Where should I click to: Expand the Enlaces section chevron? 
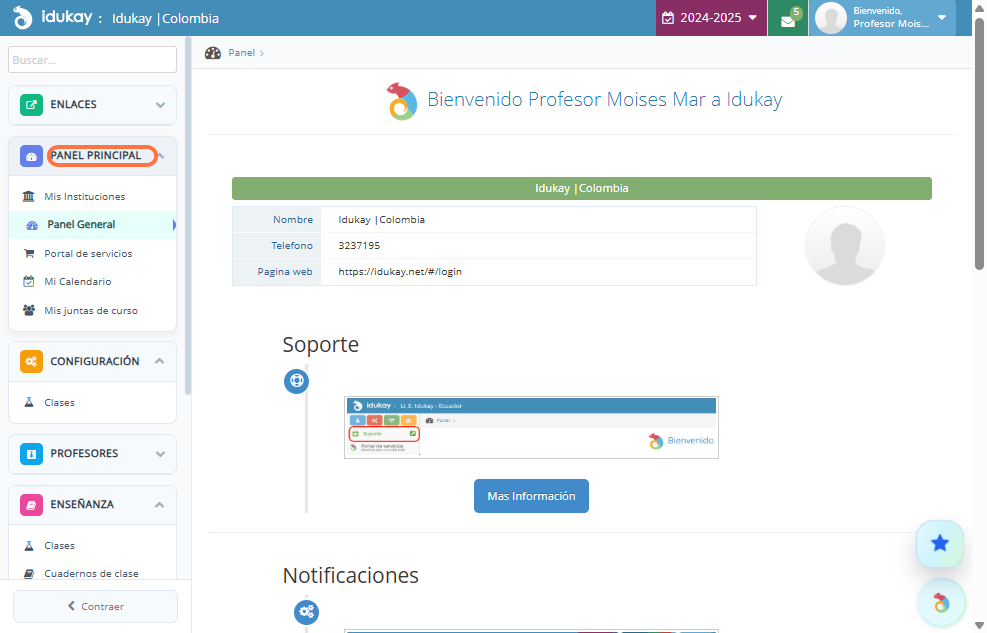[x=160, y=105]
